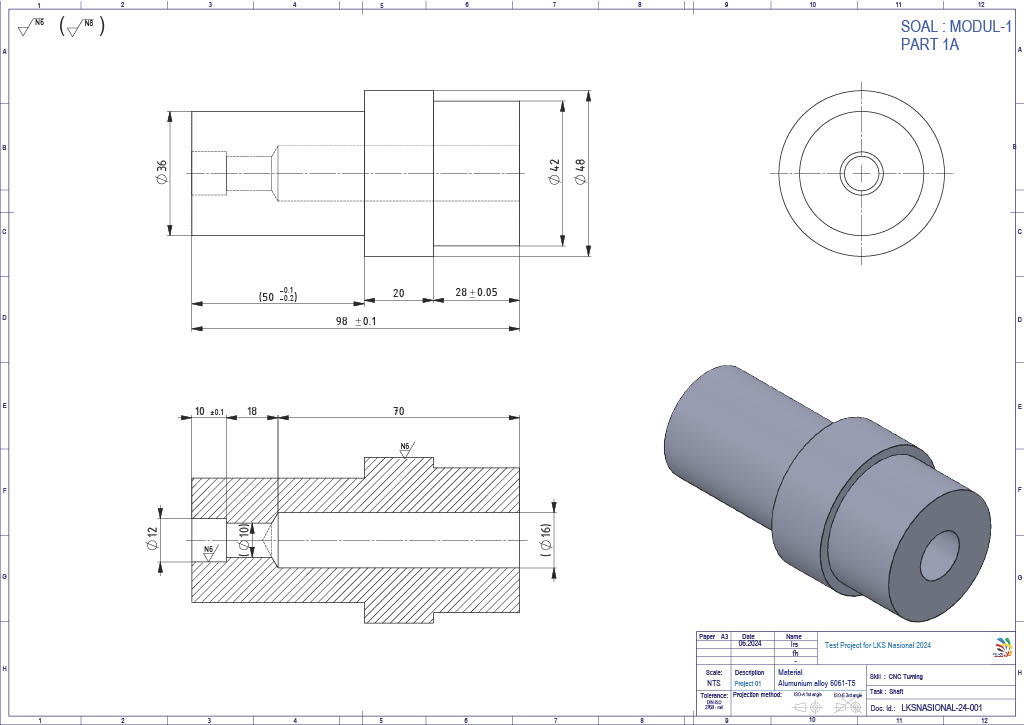Select the 98 ±0.1 overall length dimension
This screenshot has width=1024, height=725.
pyautogui.click(x=356, y=321)
